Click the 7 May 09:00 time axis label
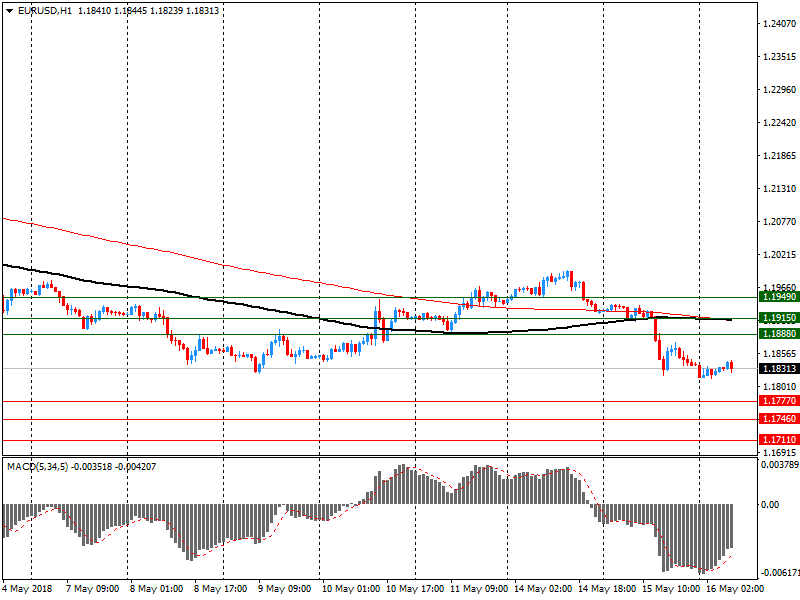Viewport: 800px width, 600px height. [x=93, y=589]
